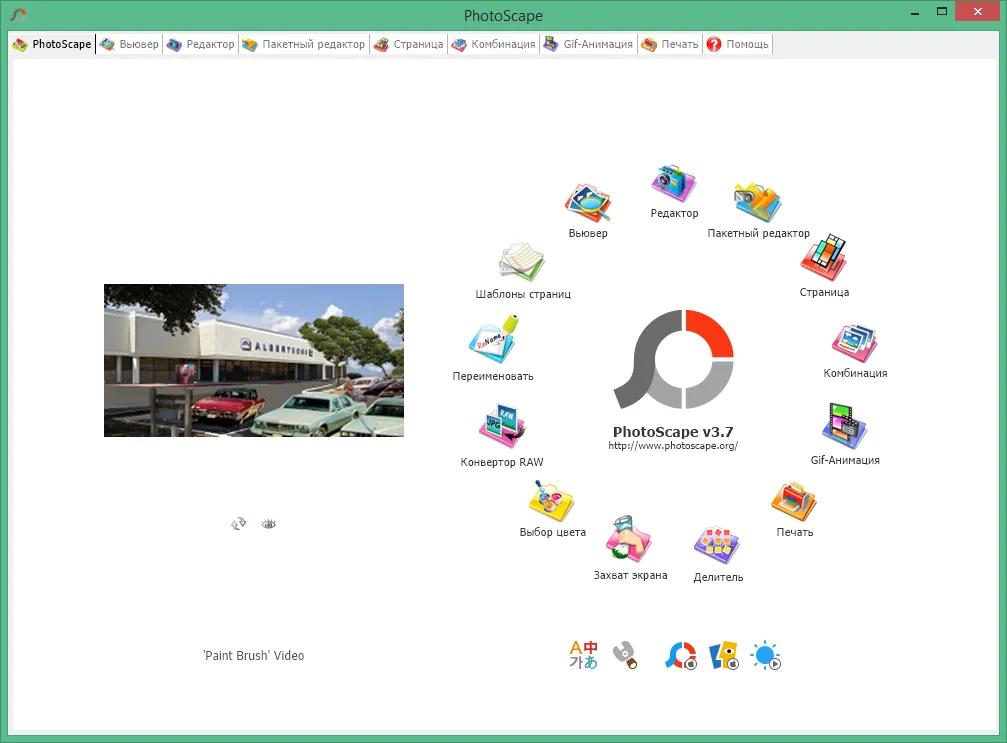Open the Помощь help tab
This screenshot has height=743, width=1007.
pyautogui.click(x=738, y=45)
